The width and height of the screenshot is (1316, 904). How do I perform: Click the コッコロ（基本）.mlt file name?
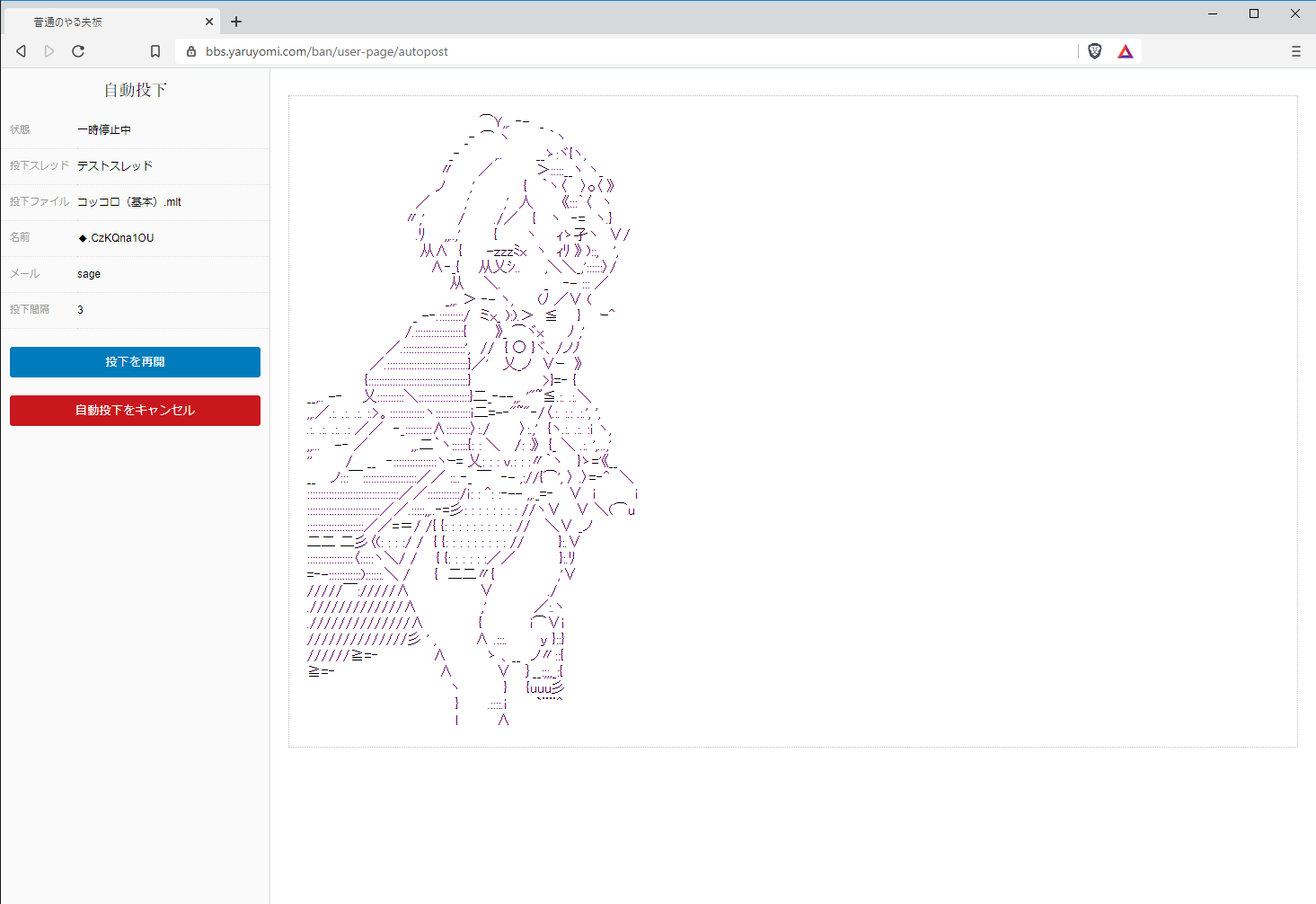click(128, 201)
